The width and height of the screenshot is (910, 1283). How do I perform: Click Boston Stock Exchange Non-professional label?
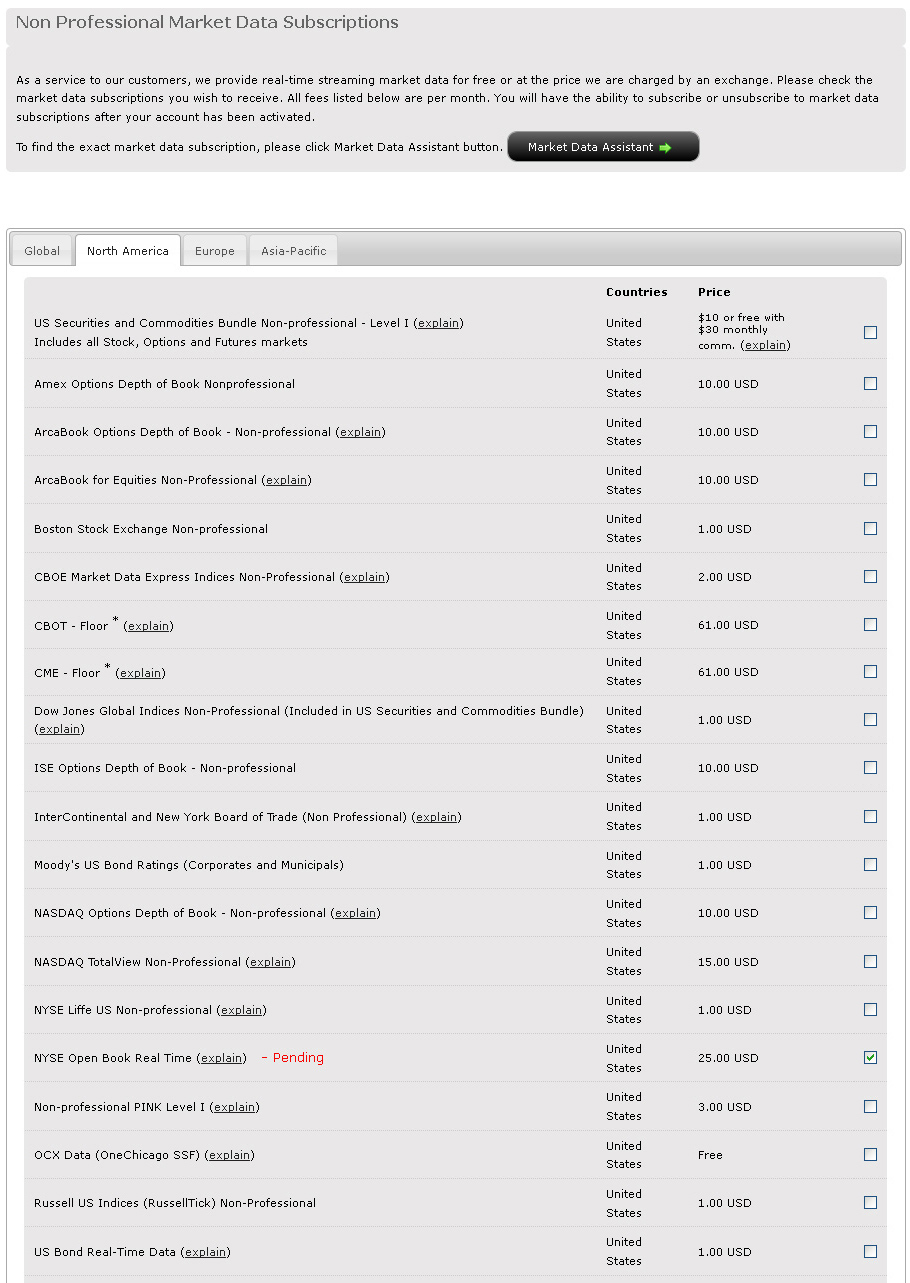[x=151, y=529]
